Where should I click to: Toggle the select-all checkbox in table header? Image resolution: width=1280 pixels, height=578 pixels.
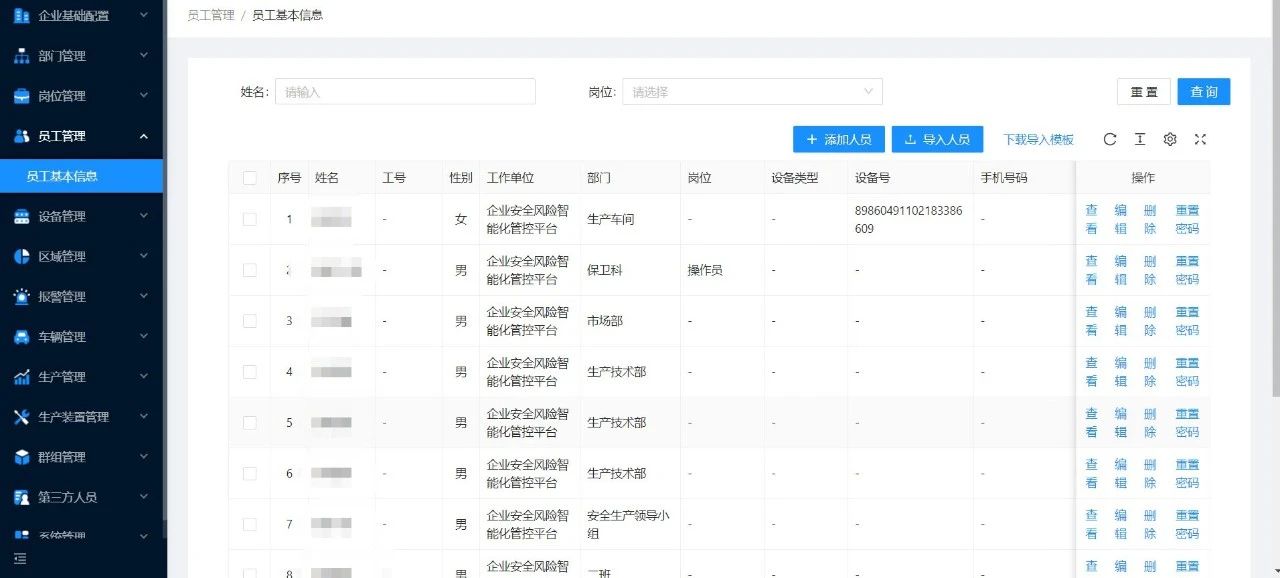click(x=249, y=178)
